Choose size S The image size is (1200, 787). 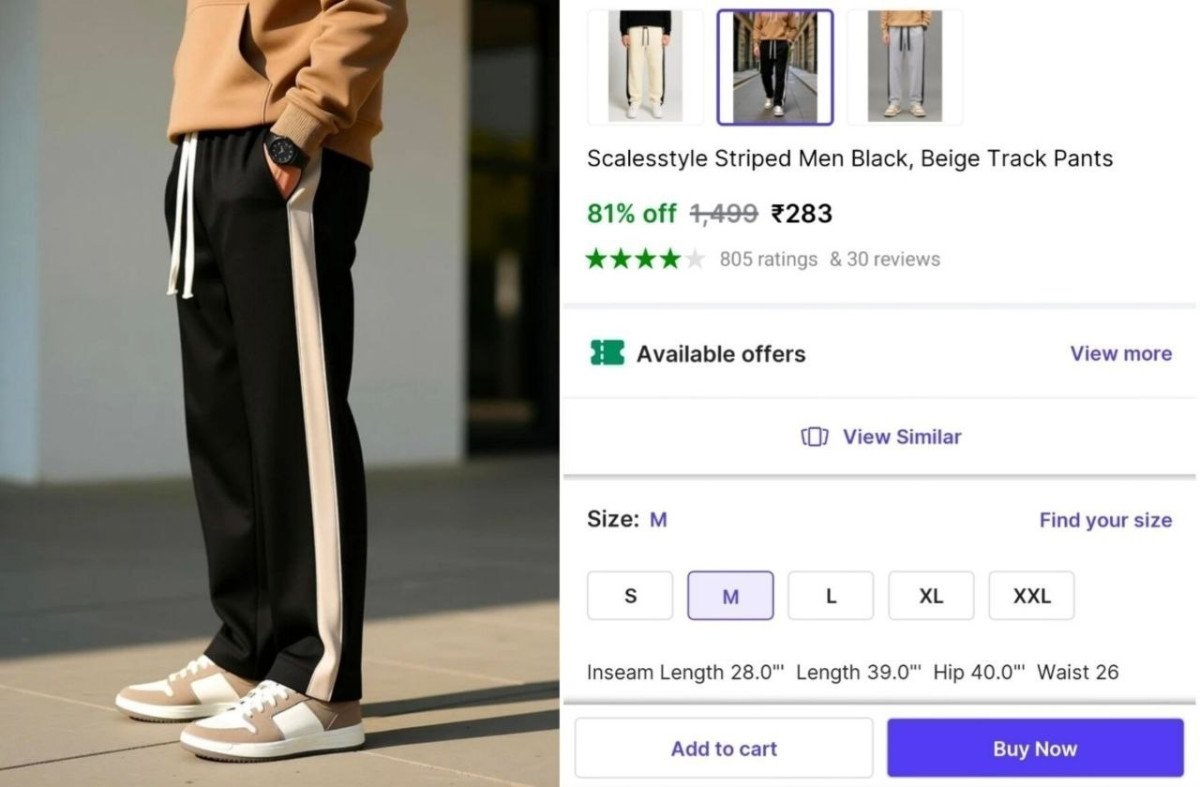[x=630, y=596]
